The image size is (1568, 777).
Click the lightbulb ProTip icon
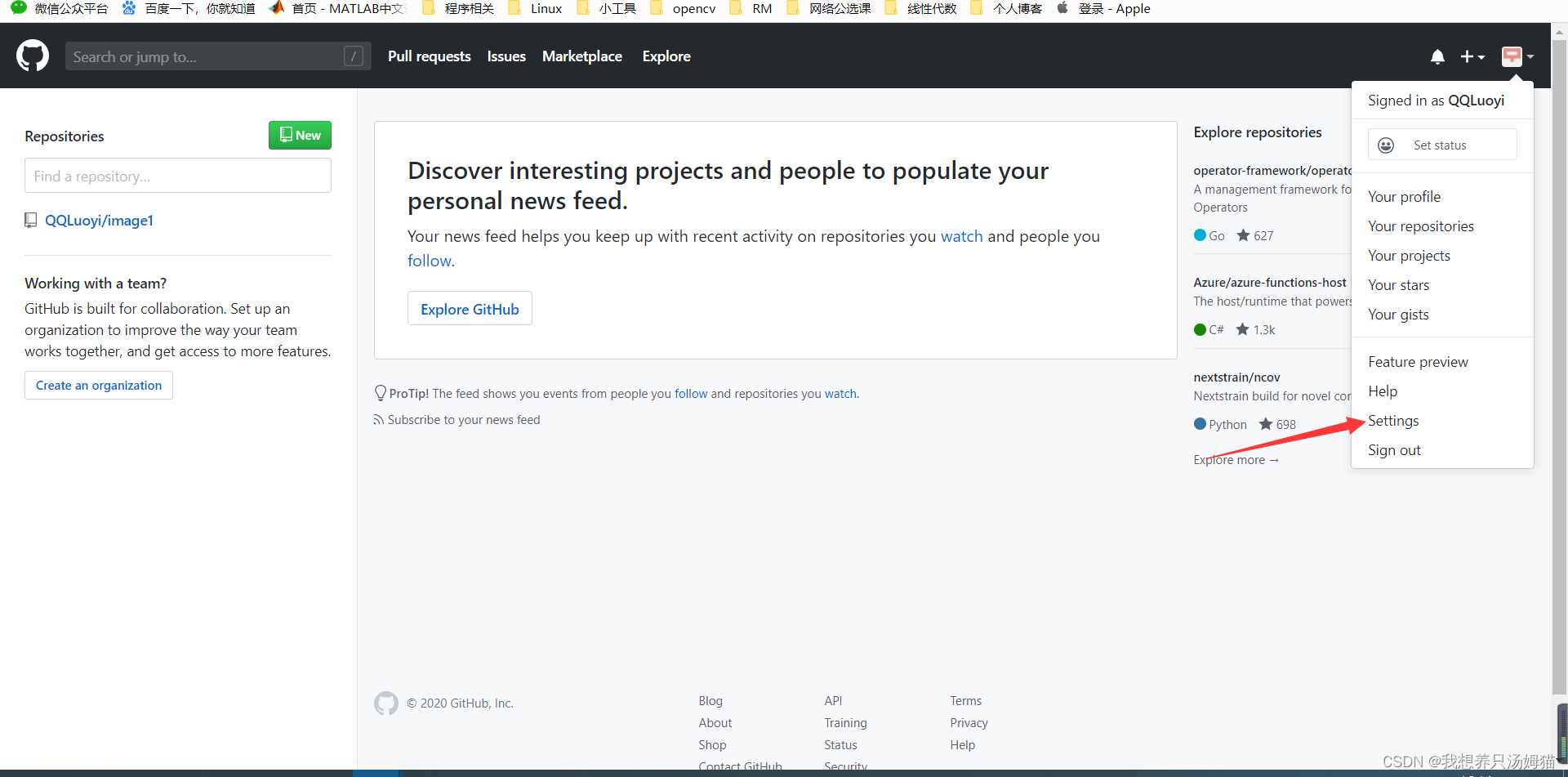pyautogui.click(x=380, y=393)
